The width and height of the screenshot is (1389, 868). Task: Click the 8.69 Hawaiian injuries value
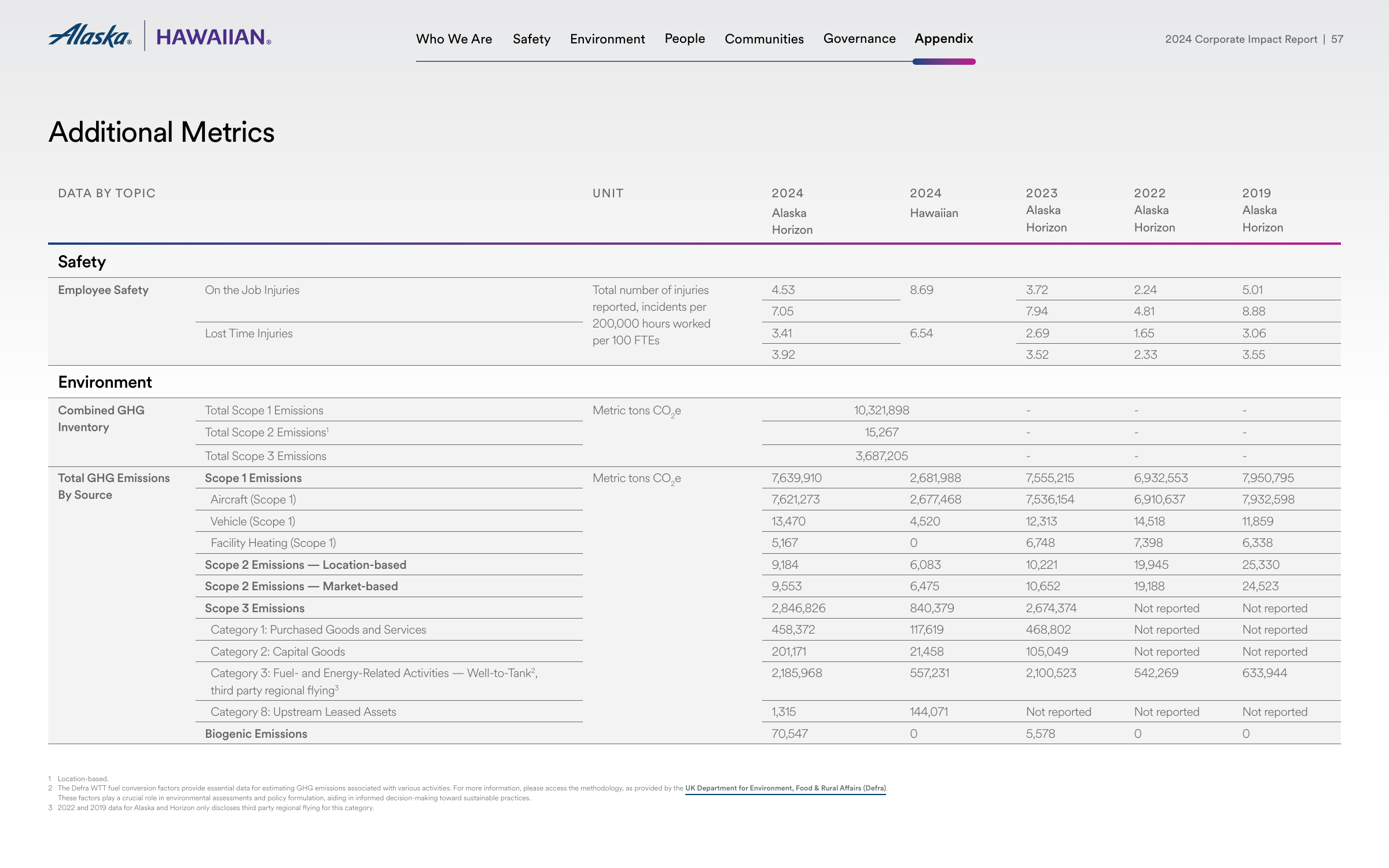(921, 290)
